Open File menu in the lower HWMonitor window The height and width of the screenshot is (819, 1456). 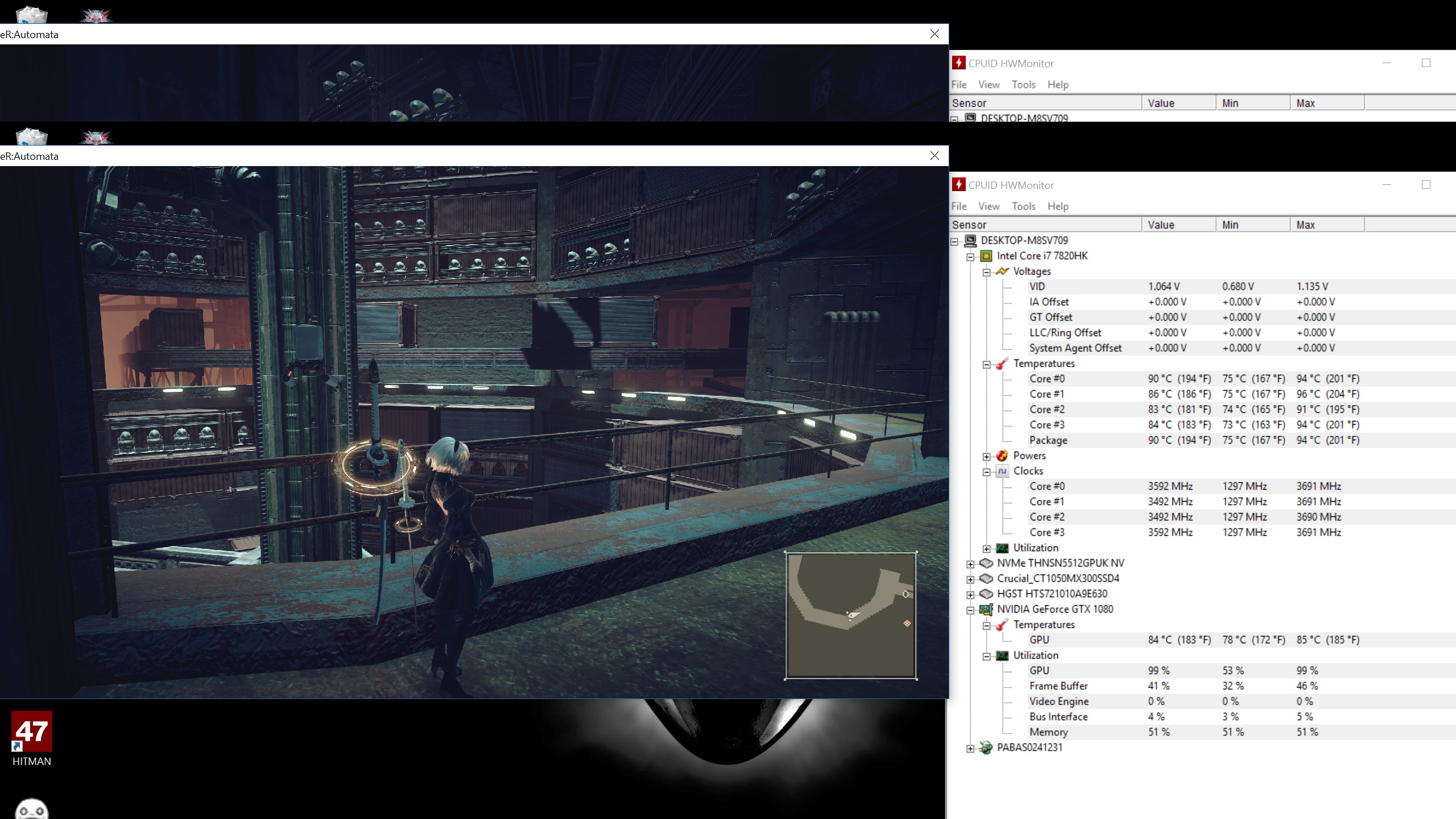pos(959,206)
